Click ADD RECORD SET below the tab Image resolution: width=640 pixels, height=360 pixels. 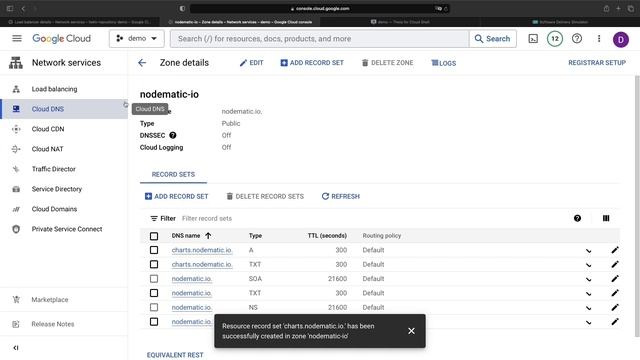177,196
